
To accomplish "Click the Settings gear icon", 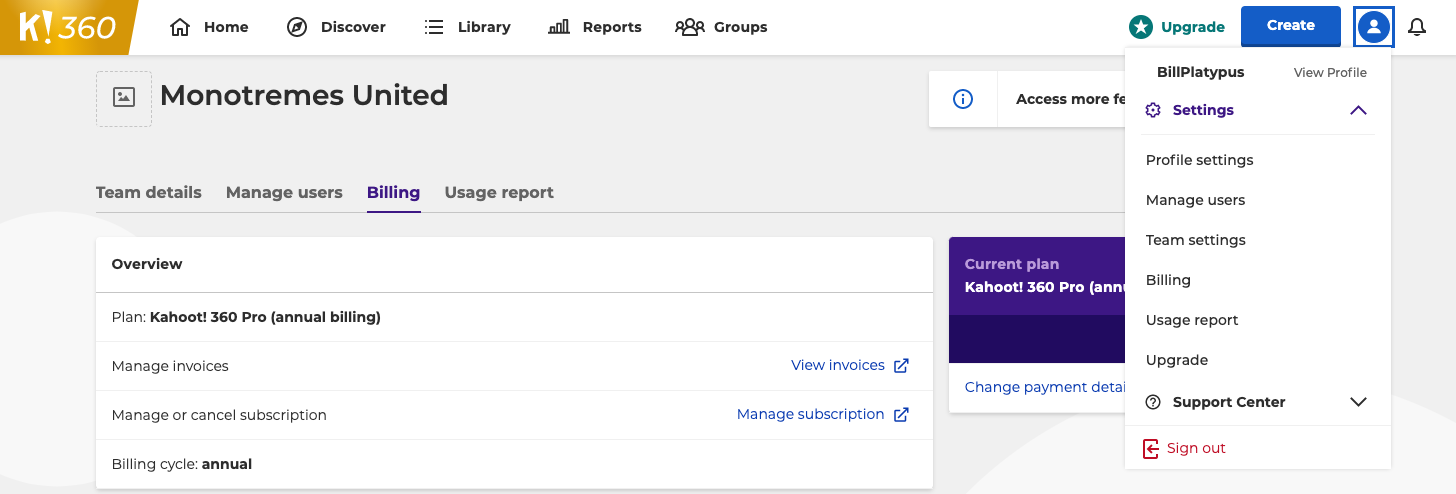I will 1153,110.
